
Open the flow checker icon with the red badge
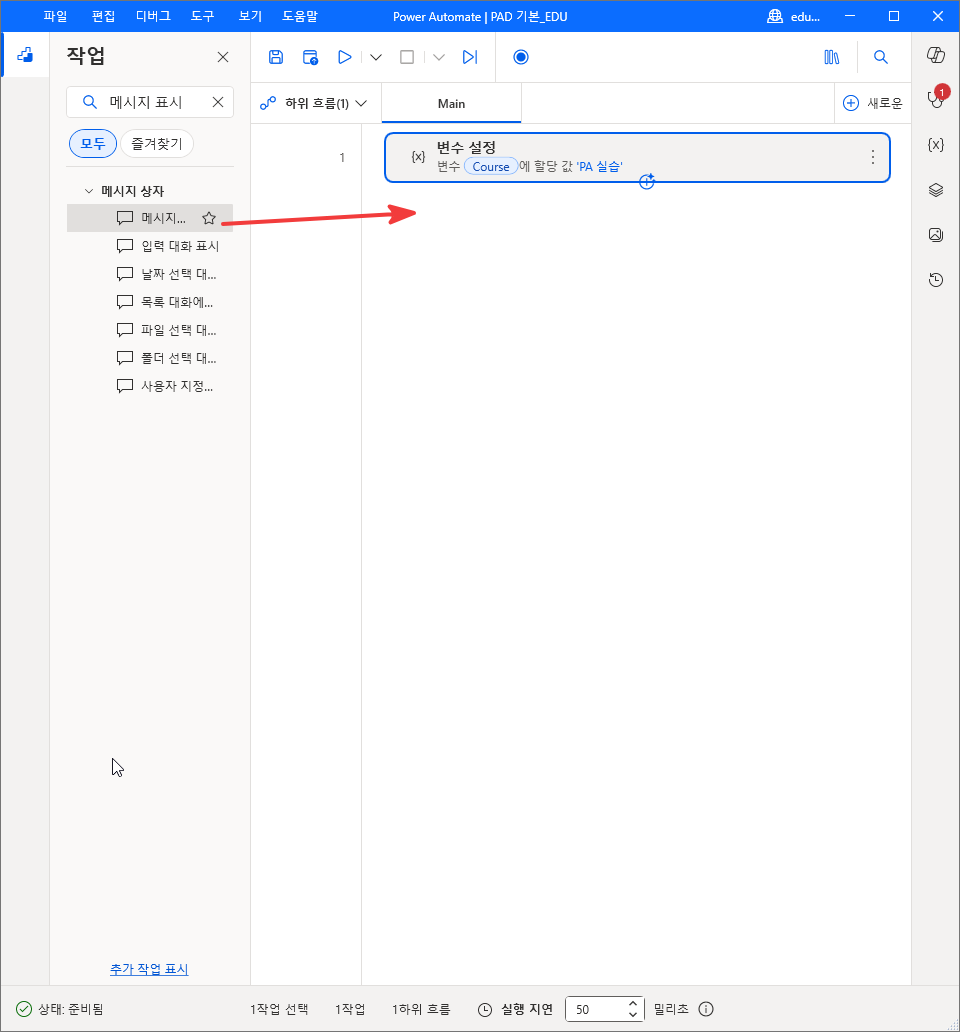click(x=936, y=99)
